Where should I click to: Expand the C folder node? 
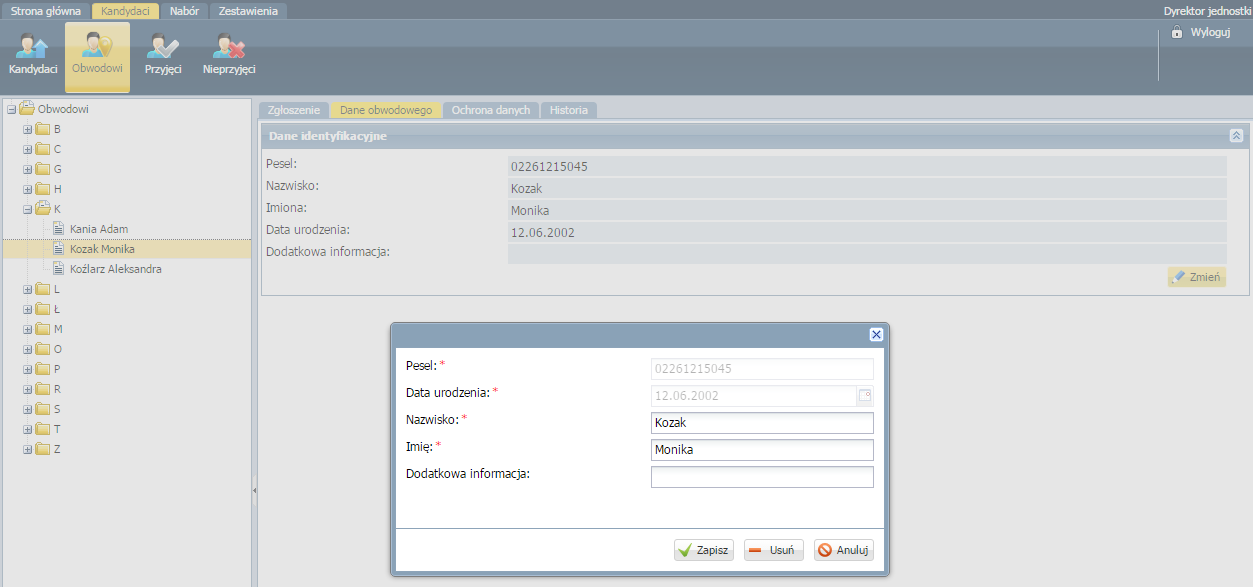28,149
